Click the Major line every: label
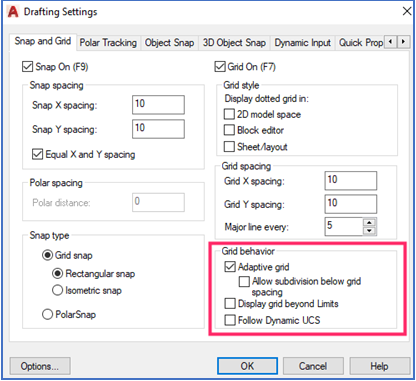The height and width of the screenshot is (381, 416). click(257, 227)
